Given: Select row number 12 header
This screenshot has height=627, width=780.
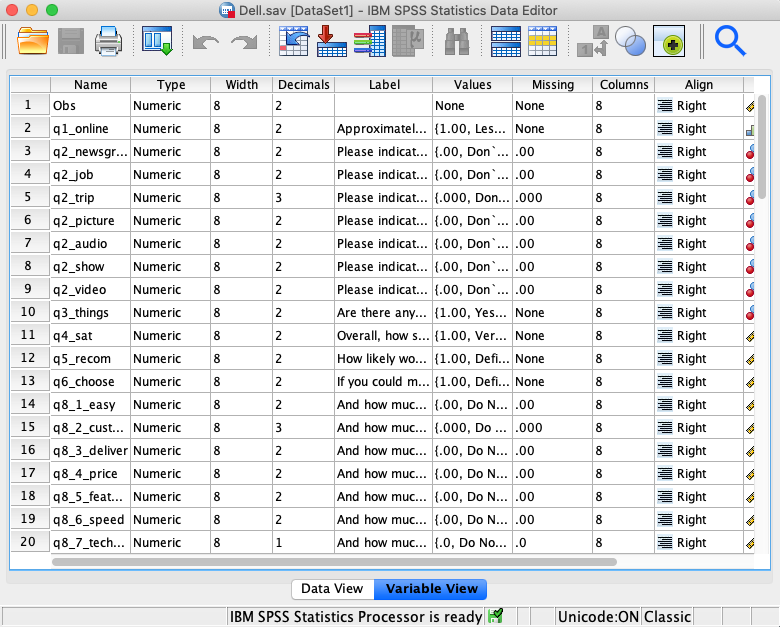Looking at the screenshot, I should coord(28,358).
